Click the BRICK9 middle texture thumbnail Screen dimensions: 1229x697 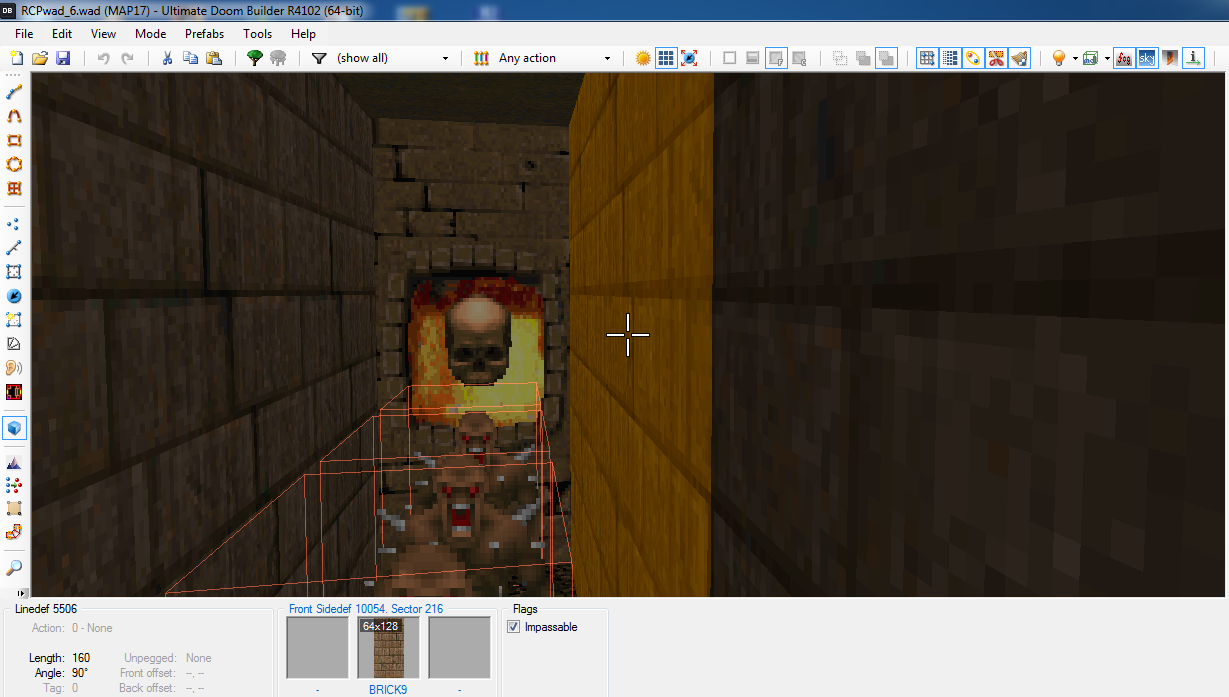click(x=388, y=648)
